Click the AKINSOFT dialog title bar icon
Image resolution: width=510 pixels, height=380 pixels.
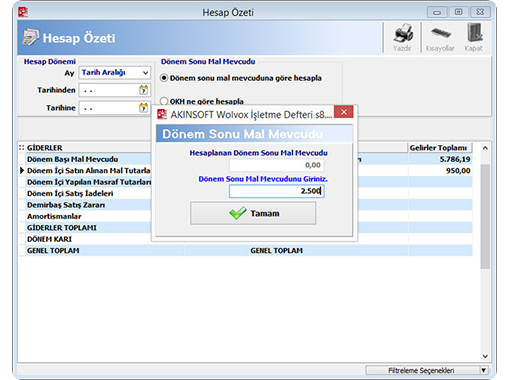coord(162,114)
